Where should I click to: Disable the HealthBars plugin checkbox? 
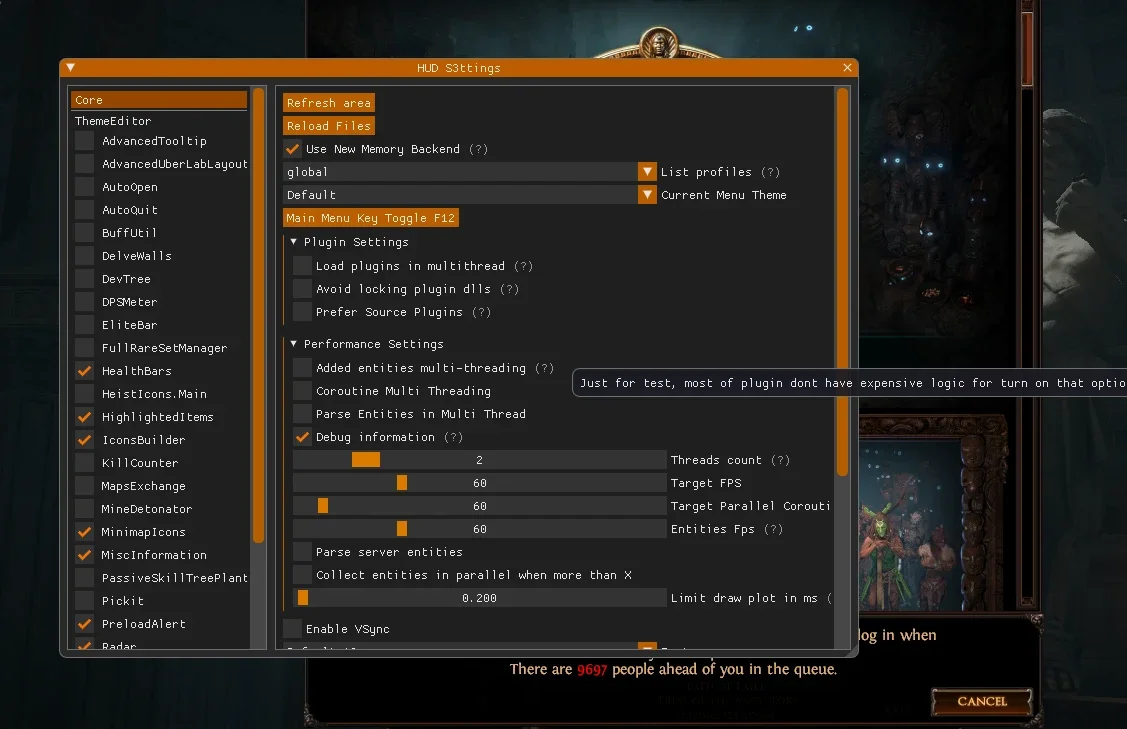[x=85, y=371]
